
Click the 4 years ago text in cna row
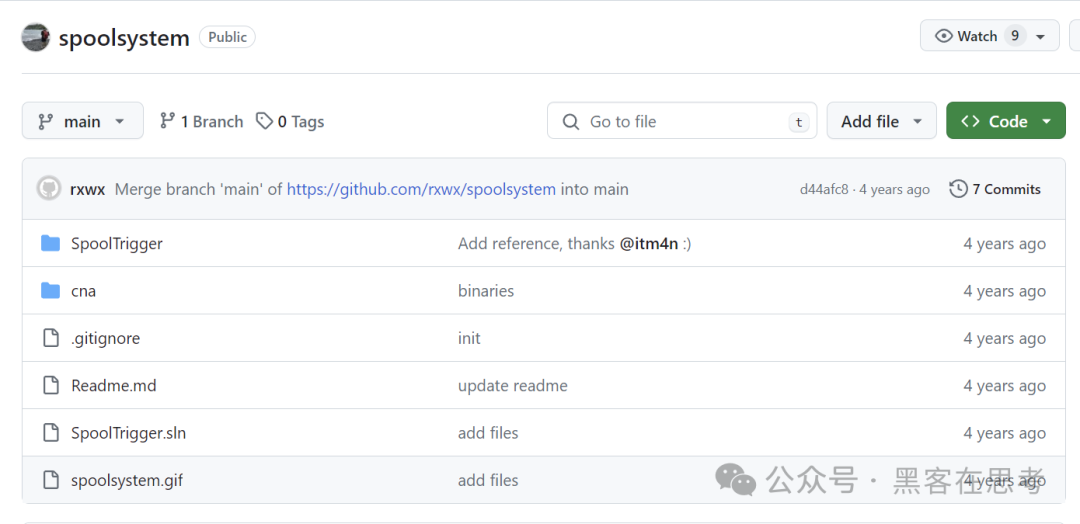coord(1004,291)
